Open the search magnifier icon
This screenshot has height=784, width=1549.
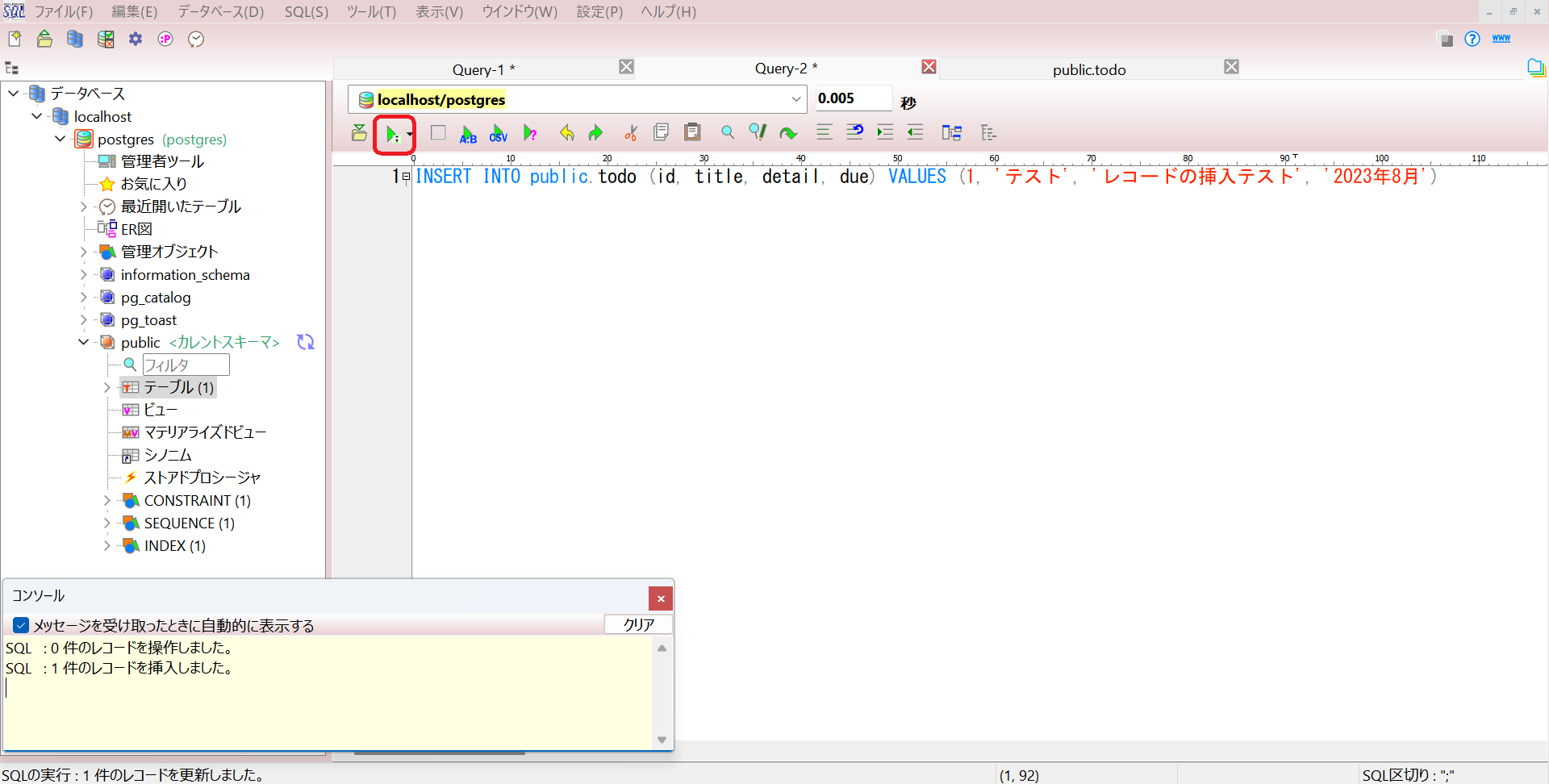pyautogui.click(x=727, y=132)
